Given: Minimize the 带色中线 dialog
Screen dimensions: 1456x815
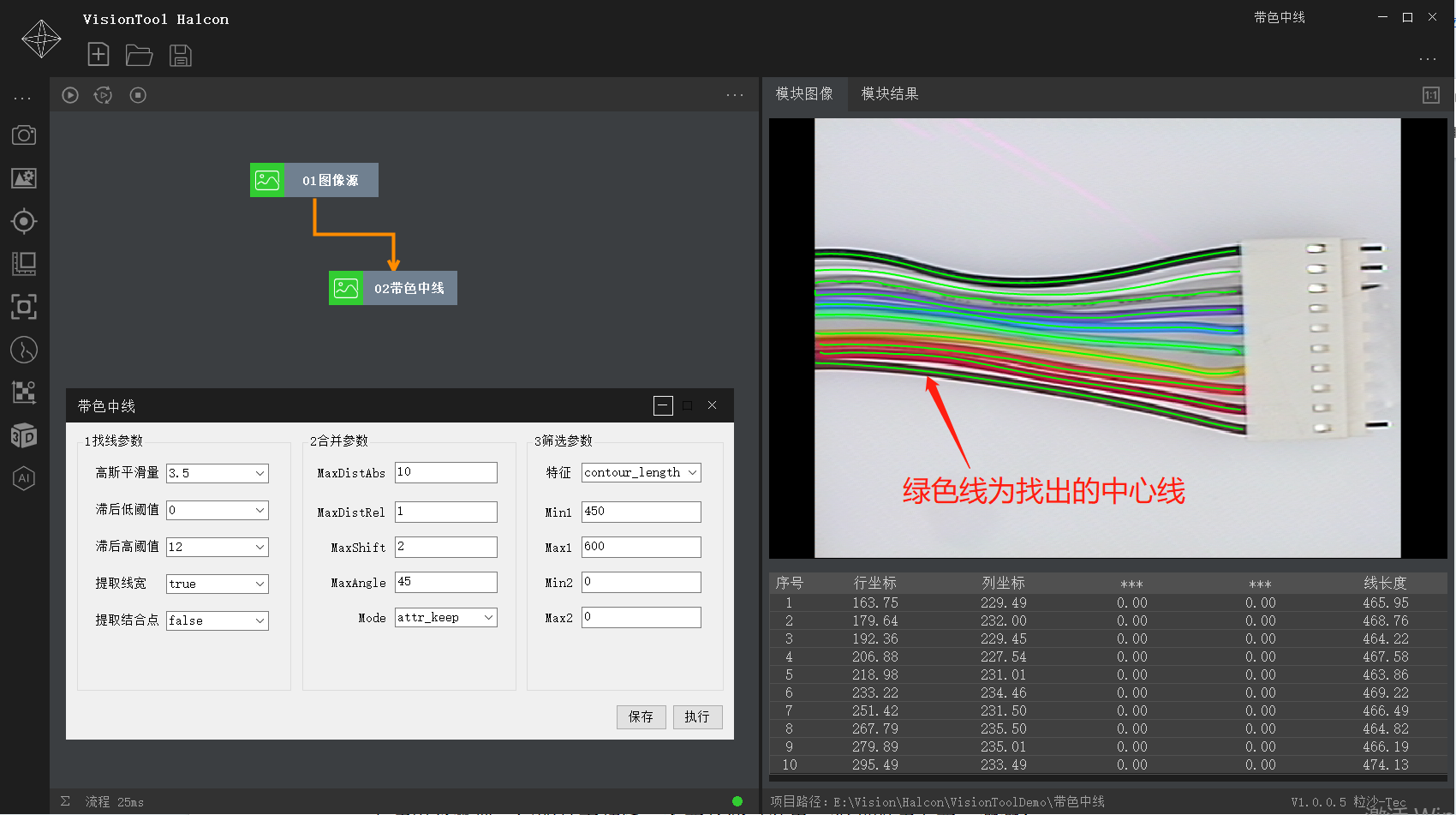Looking at the screenshot, I should [663, 405].
